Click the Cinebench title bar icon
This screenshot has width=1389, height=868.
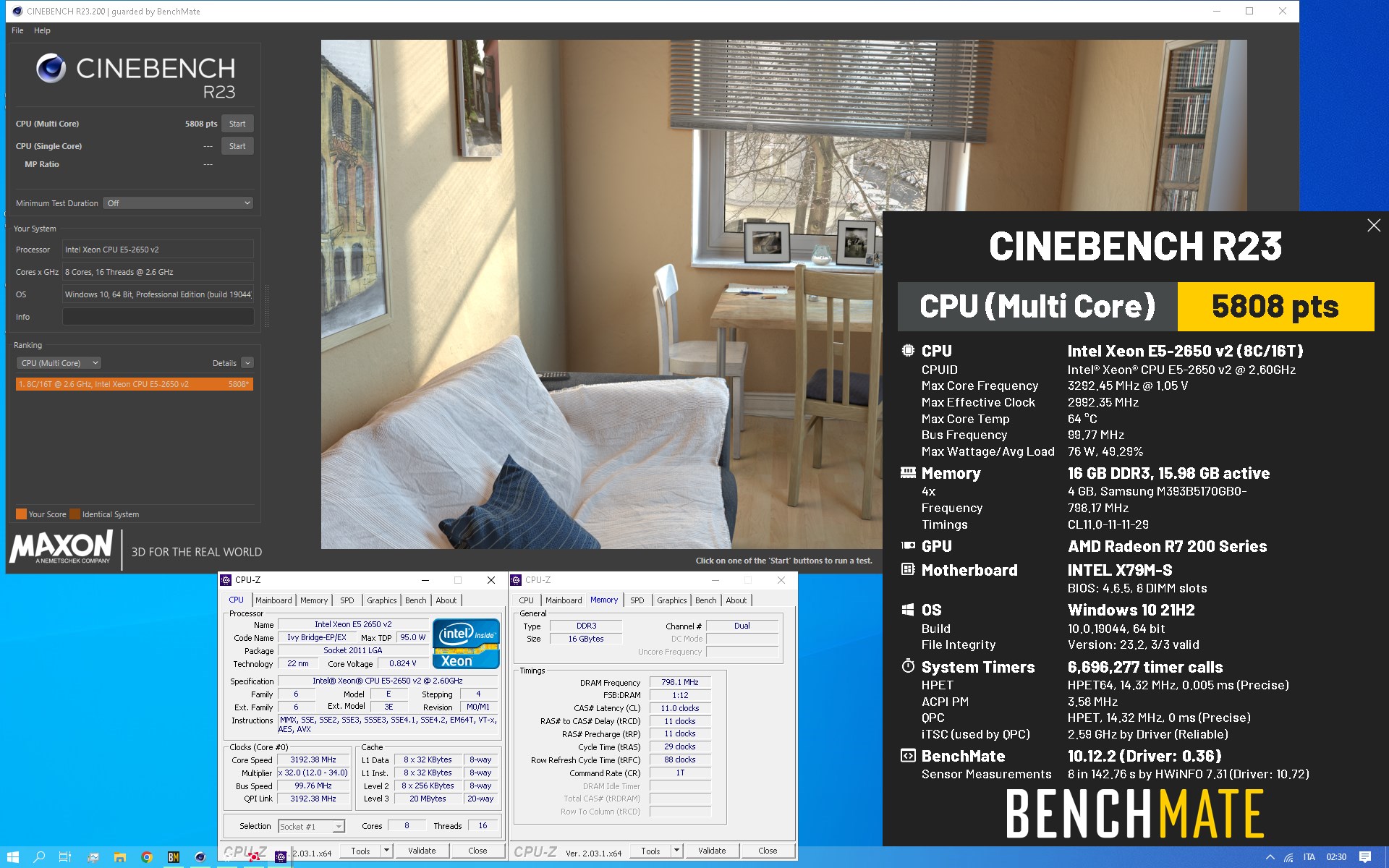tap(17, 11)
